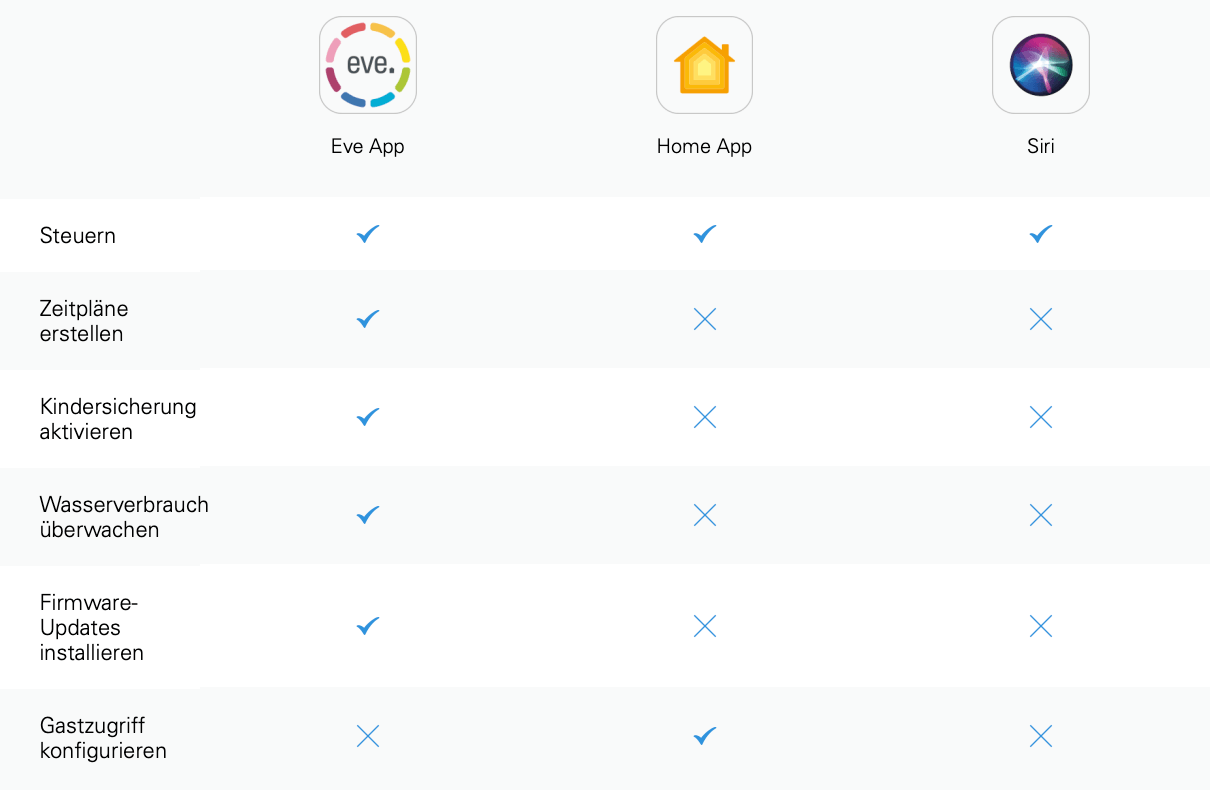This screenshot has width=1210, height=790.
Task: Click the Eve App column label
Action: 368,146
